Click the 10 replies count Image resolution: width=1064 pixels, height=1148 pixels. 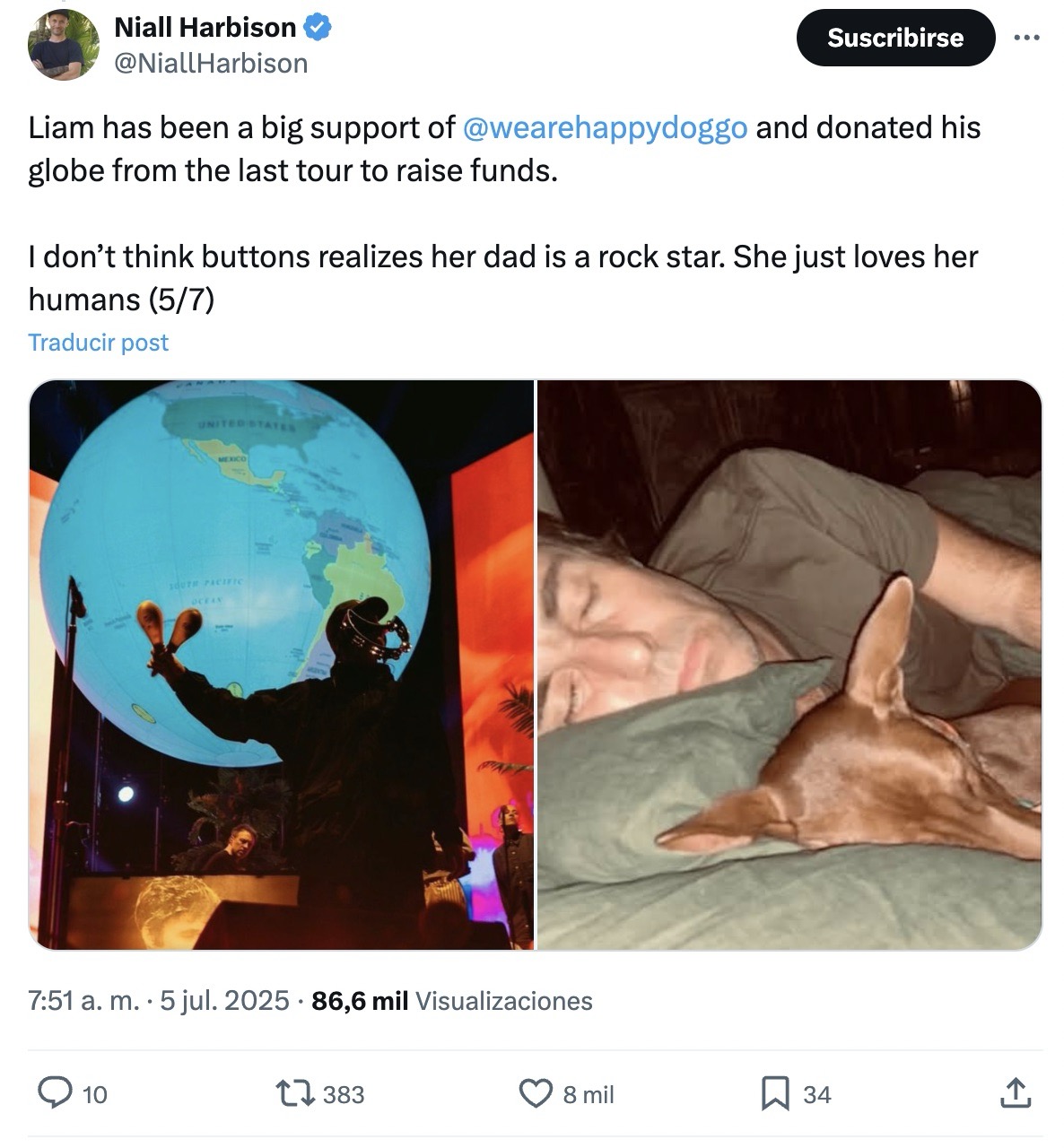pos(94,1094)
